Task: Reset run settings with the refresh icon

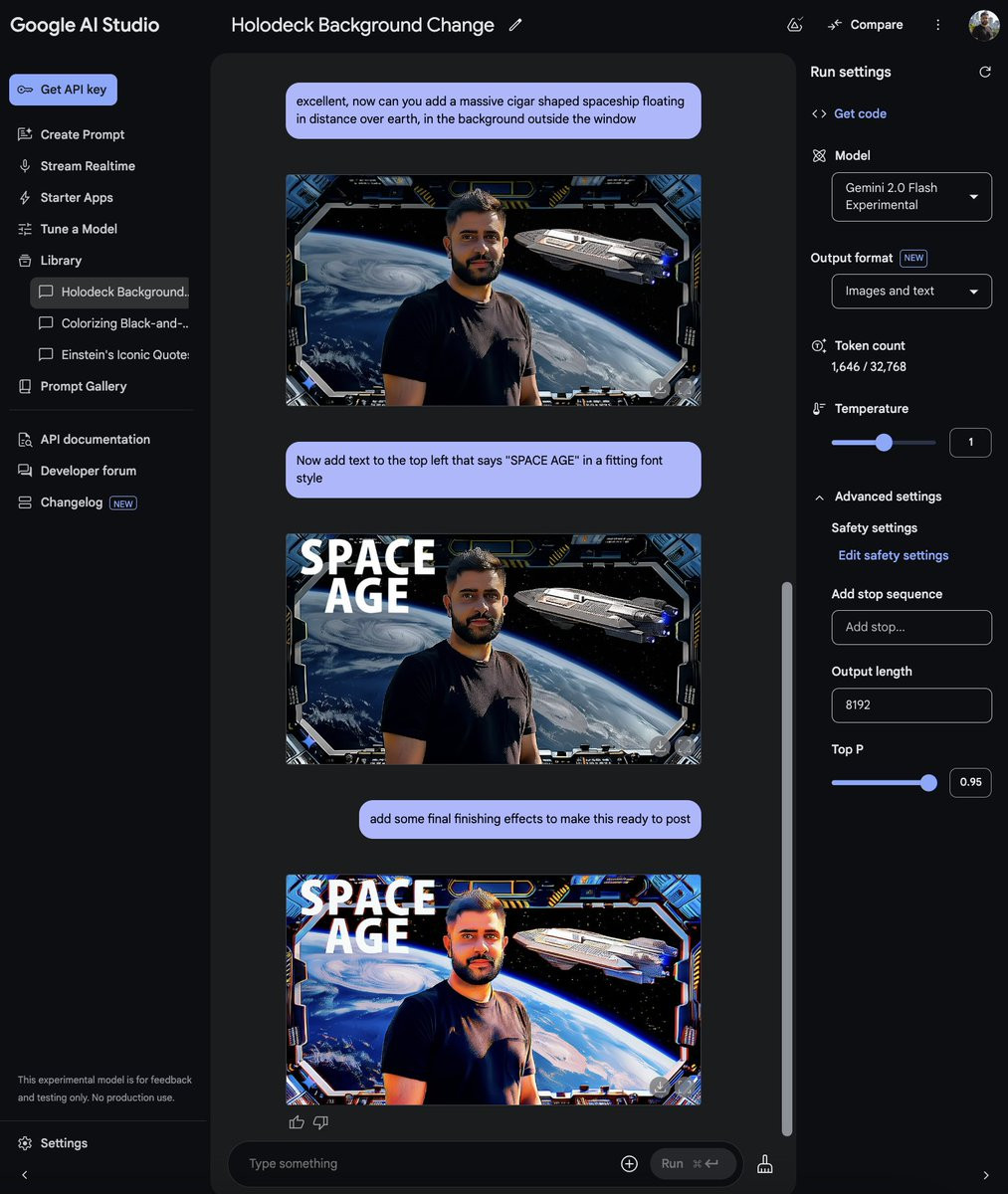Action: pyautogui.click(x=985, y=72)
